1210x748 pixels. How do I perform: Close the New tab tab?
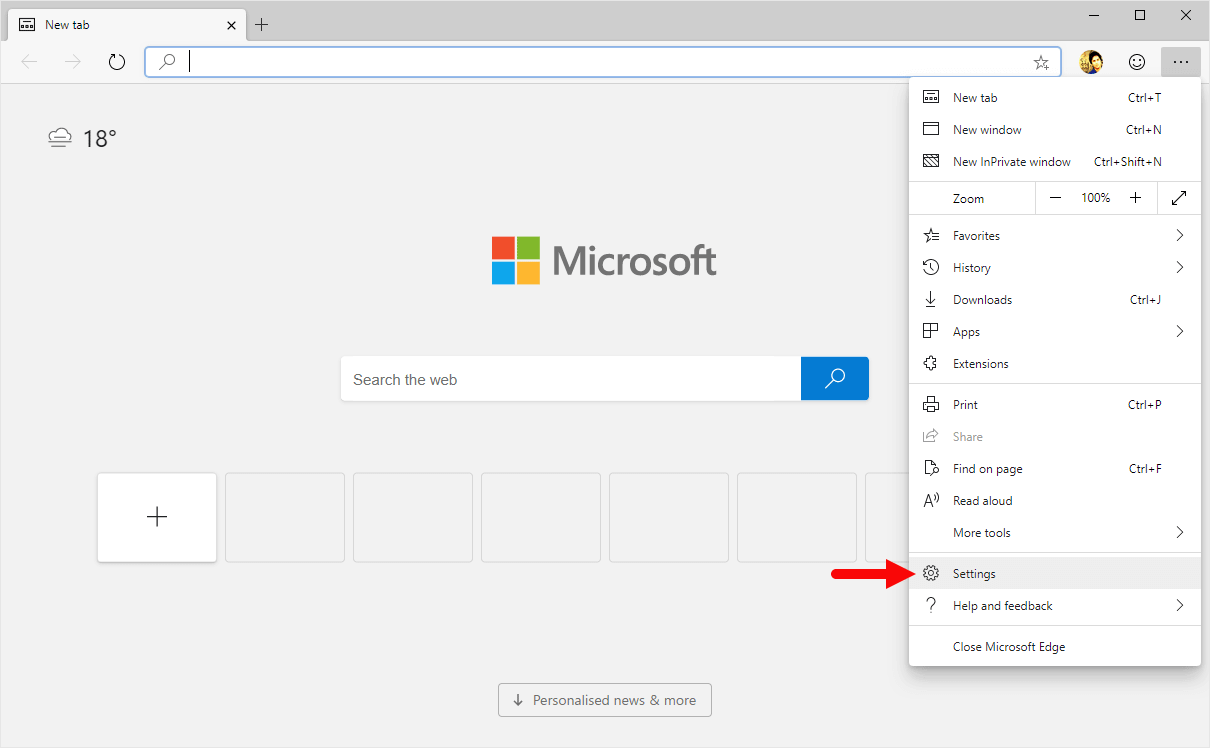[x=231, y=24]
